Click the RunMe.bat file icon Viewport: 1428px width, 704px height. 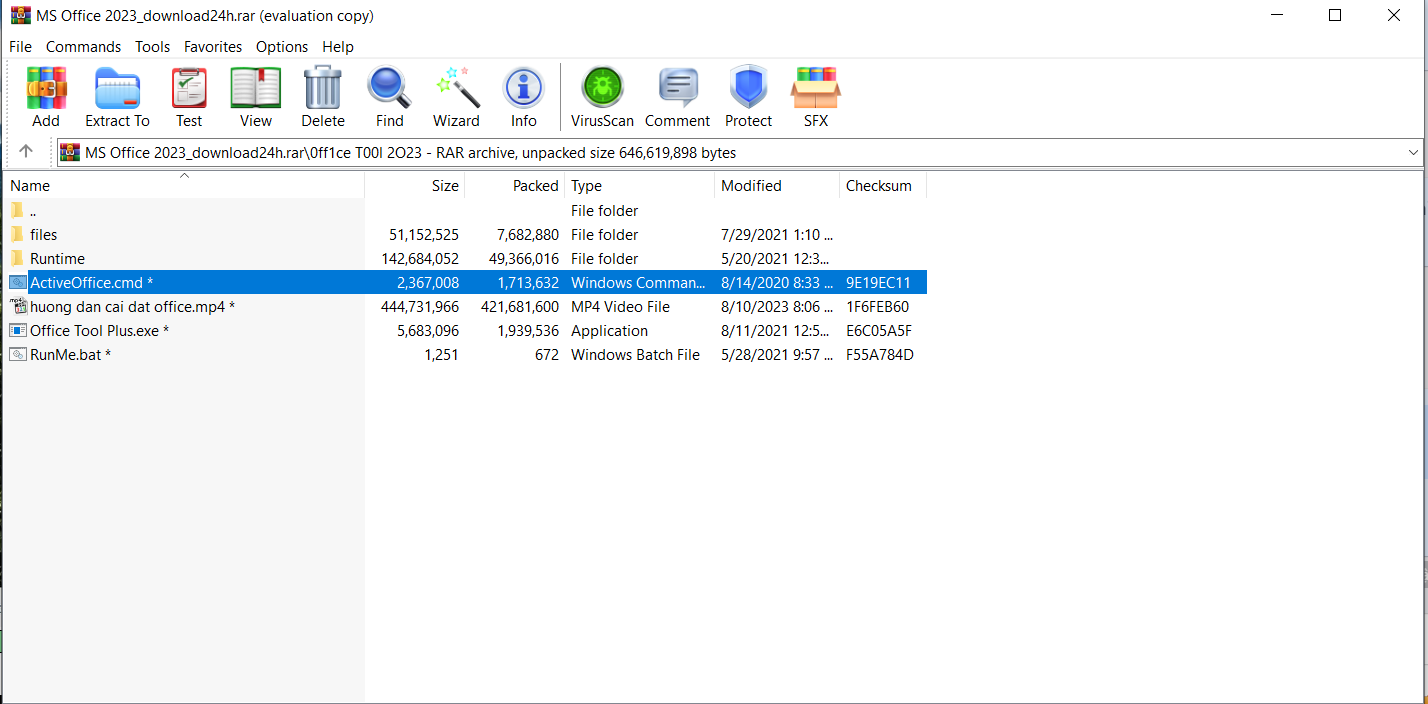click(x=18, y=354)
